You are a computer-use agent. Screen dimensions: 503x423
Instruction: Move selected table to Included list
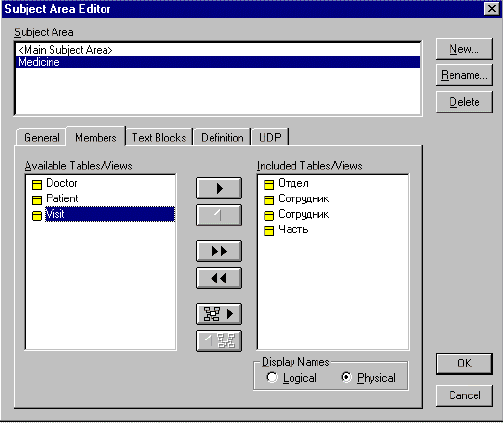[219, 188]
